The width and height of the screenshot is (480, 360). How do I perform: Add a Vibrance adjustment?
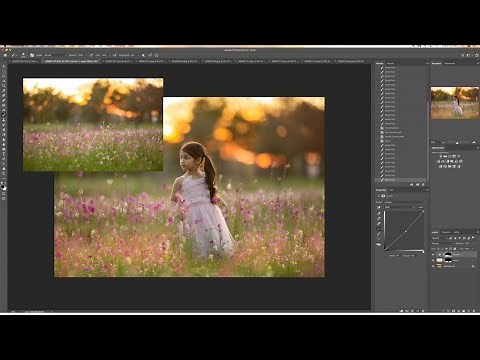tap(458, 156)
